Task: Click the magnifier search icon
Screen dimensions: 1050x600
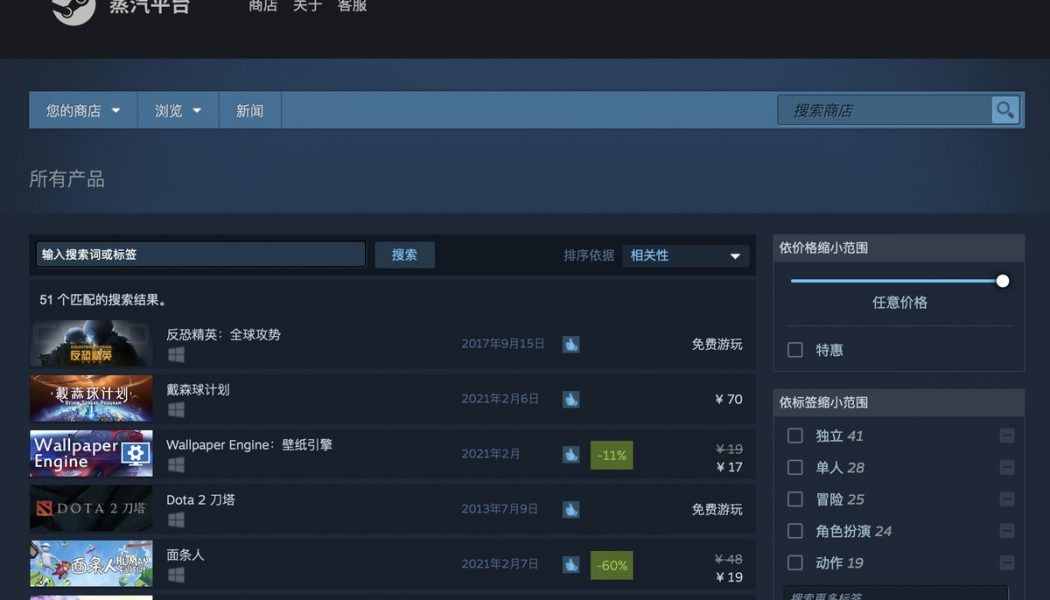Action: click(x=1004, y=110)
